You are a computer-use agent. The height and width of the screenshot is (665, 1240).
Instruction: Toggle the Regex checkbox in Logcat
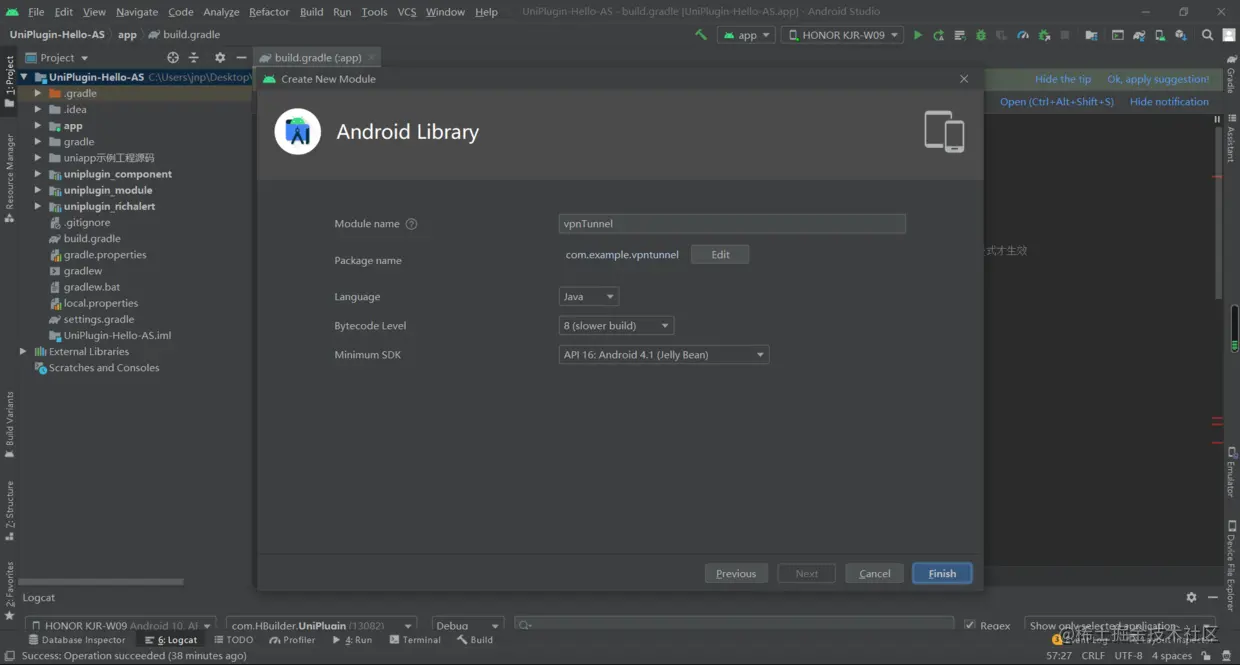(970, 625)
